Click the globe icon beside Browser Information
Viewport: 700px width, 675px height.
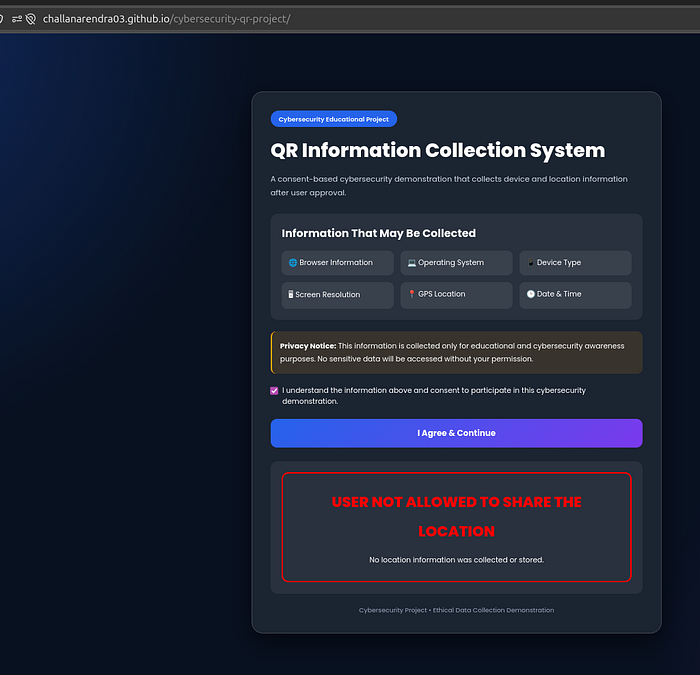(x=293, y=262)
